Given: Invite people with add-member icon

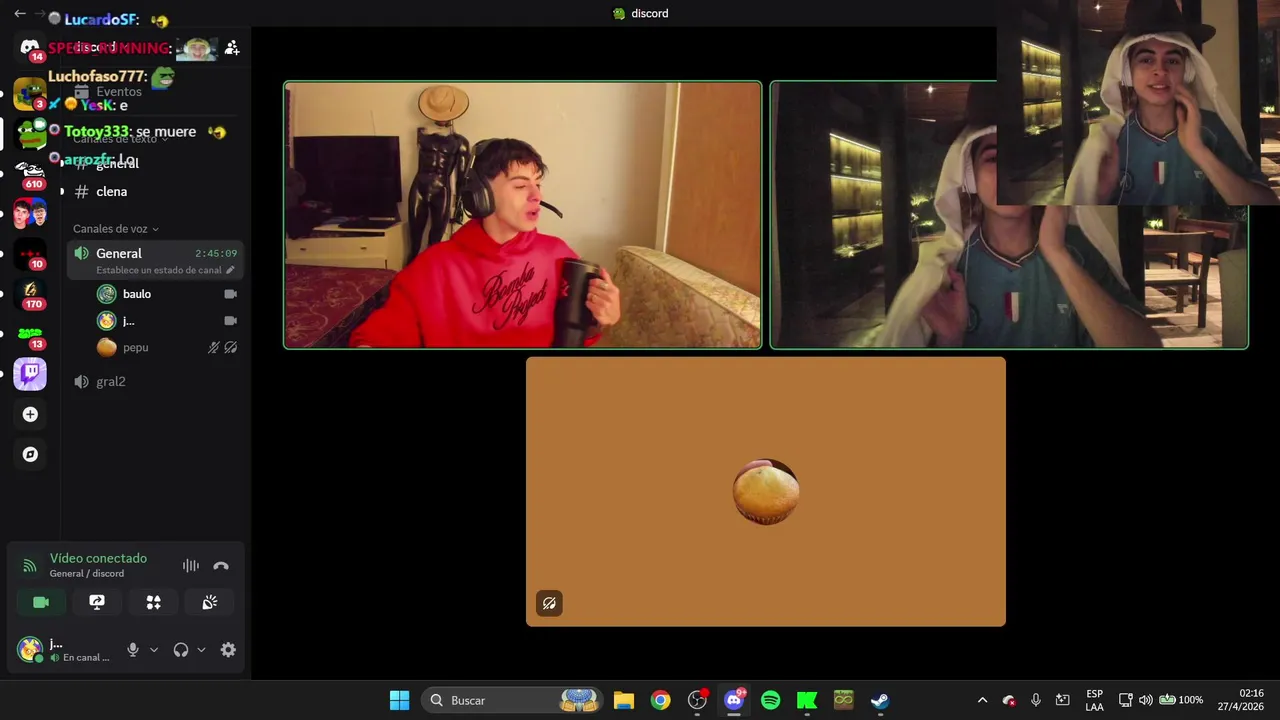Looking at the screenshot, I should pos(232,47).
